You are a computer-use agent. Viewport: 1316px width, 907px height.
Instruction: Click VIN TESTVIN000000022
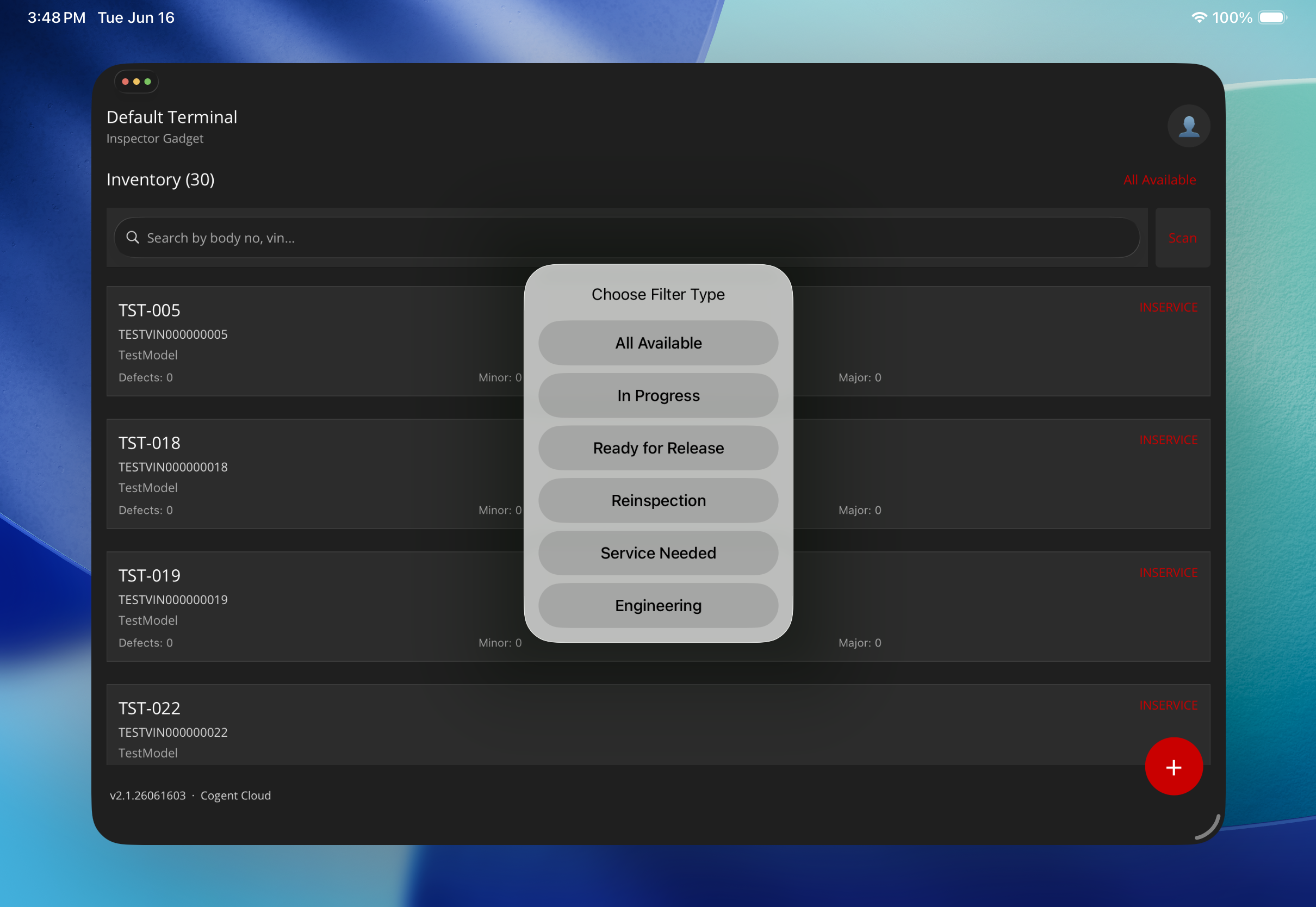tap(173, 732)
